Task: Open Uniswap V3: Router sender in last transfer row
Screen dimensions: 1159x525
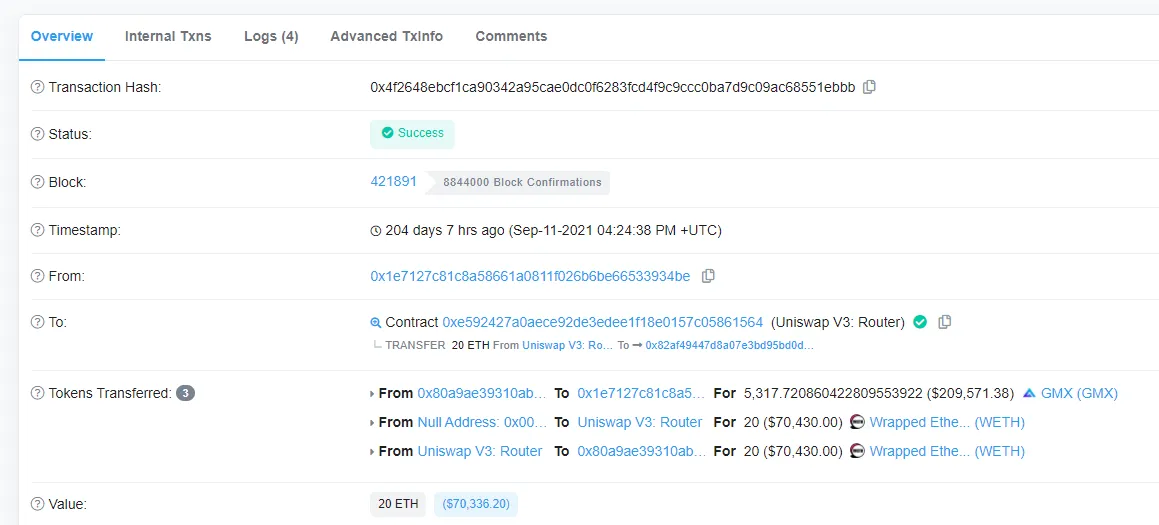Action: pyautogui.click(x=480, y=451)
